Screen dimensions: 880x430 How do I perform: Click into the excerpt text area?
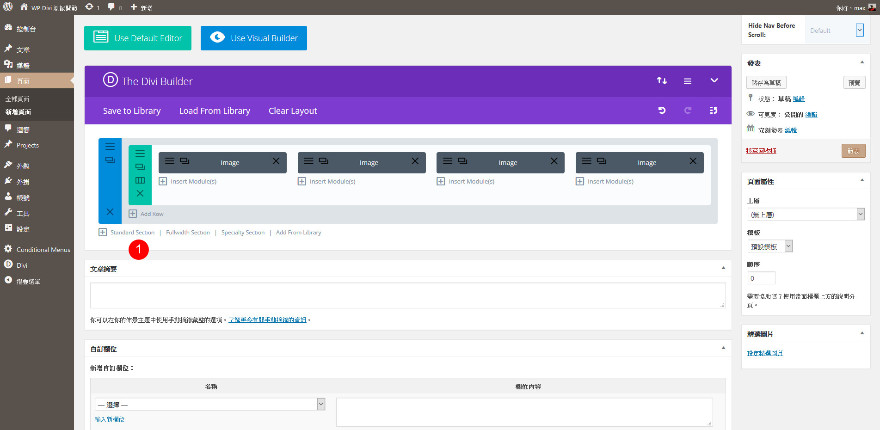point(408,295)
